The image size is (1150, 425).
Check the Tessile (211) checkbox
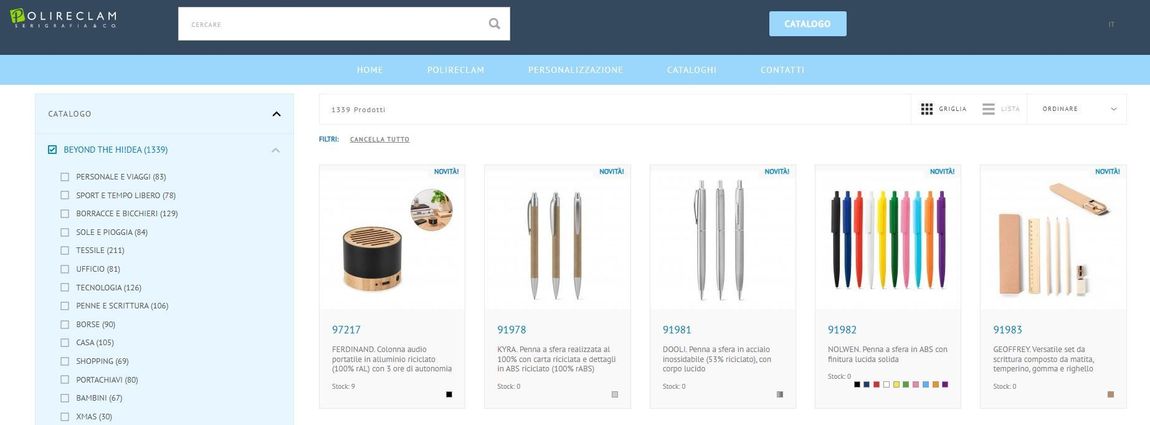65,250
